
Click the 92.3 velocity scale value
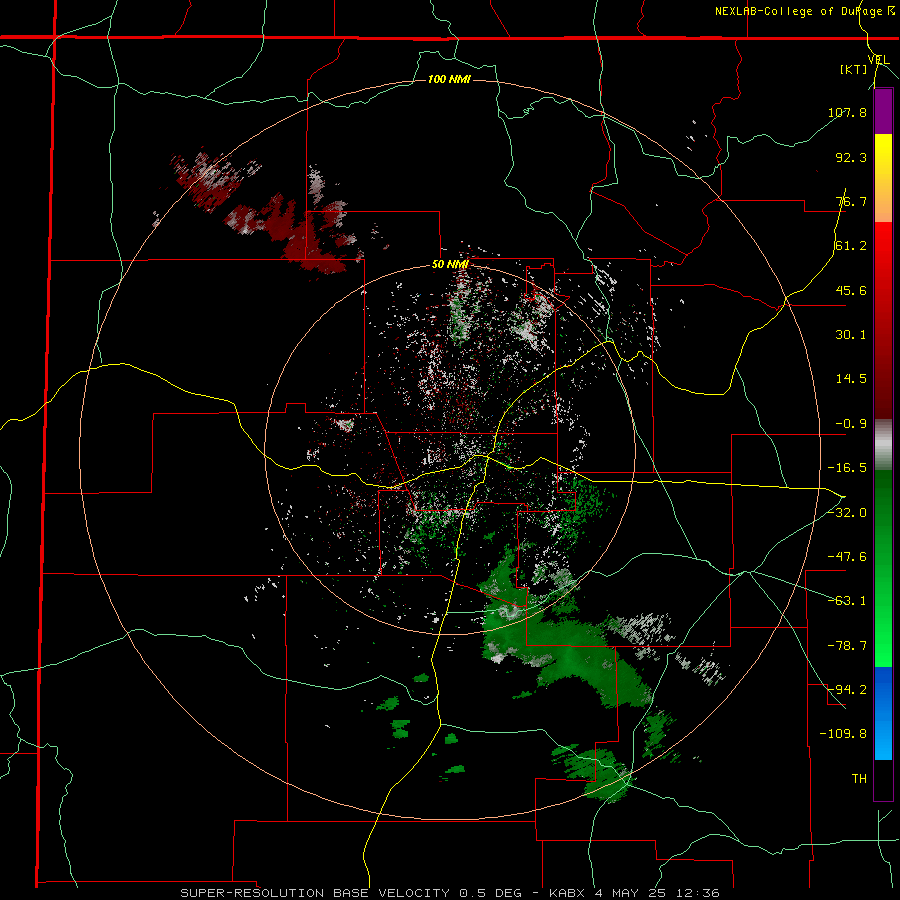[x=851, y=157]
